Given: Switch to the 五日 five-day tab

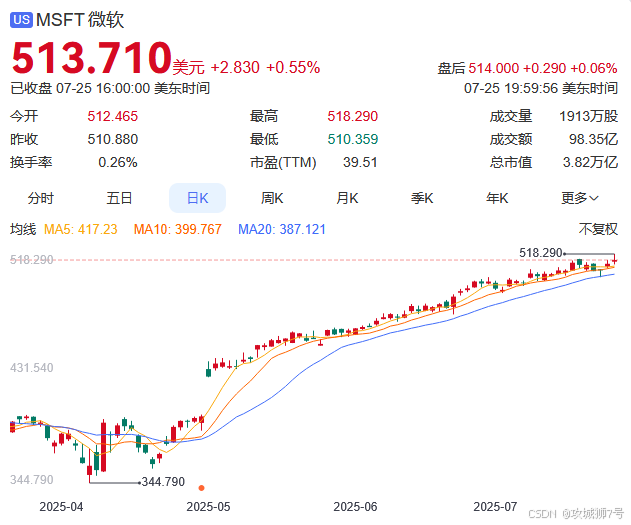Looking at the screenshot, I should coord(119,198).
